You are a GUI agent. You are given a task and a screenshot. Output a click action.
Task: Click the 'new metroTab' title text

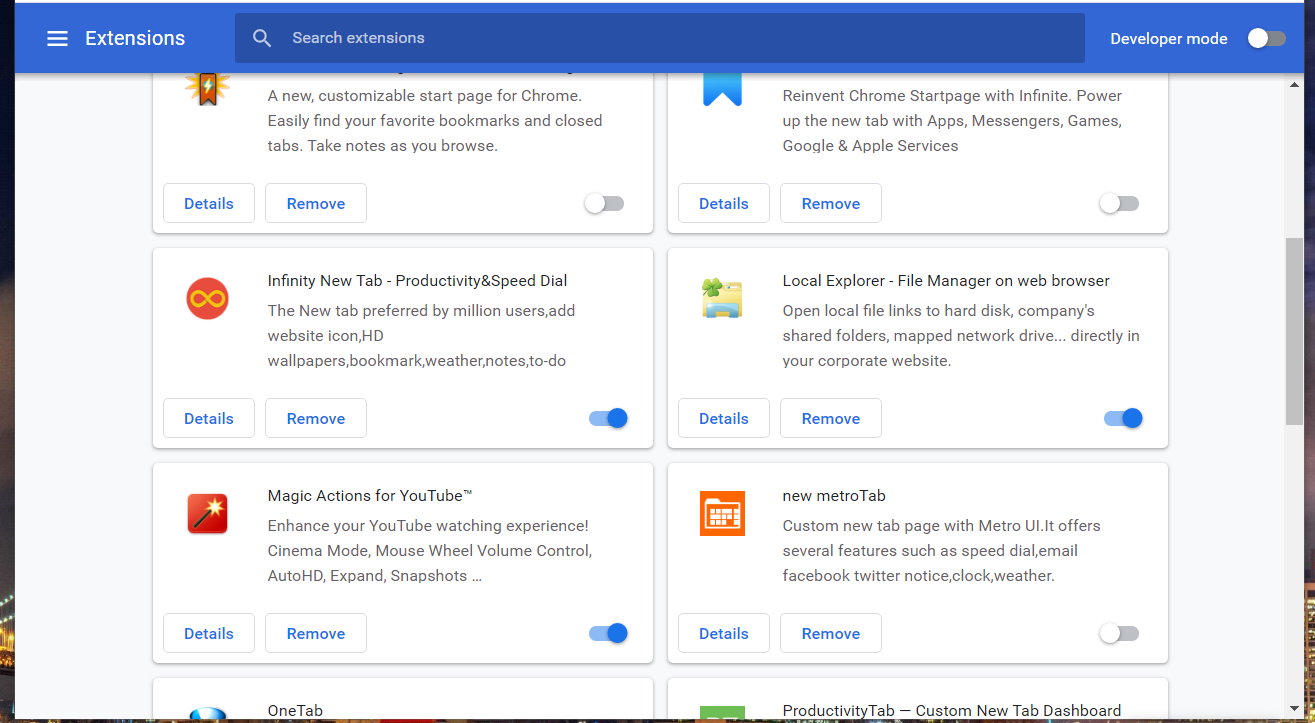(x=834, y=496)
